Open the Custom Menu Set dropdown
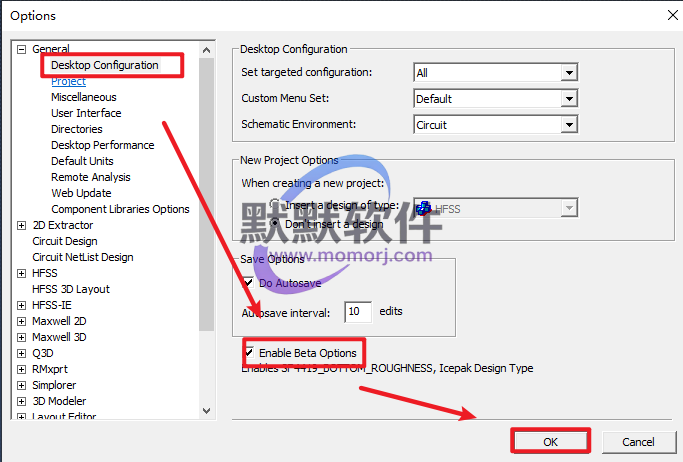The height and width of the screenshot is (462, 683). tap(569, 99)
